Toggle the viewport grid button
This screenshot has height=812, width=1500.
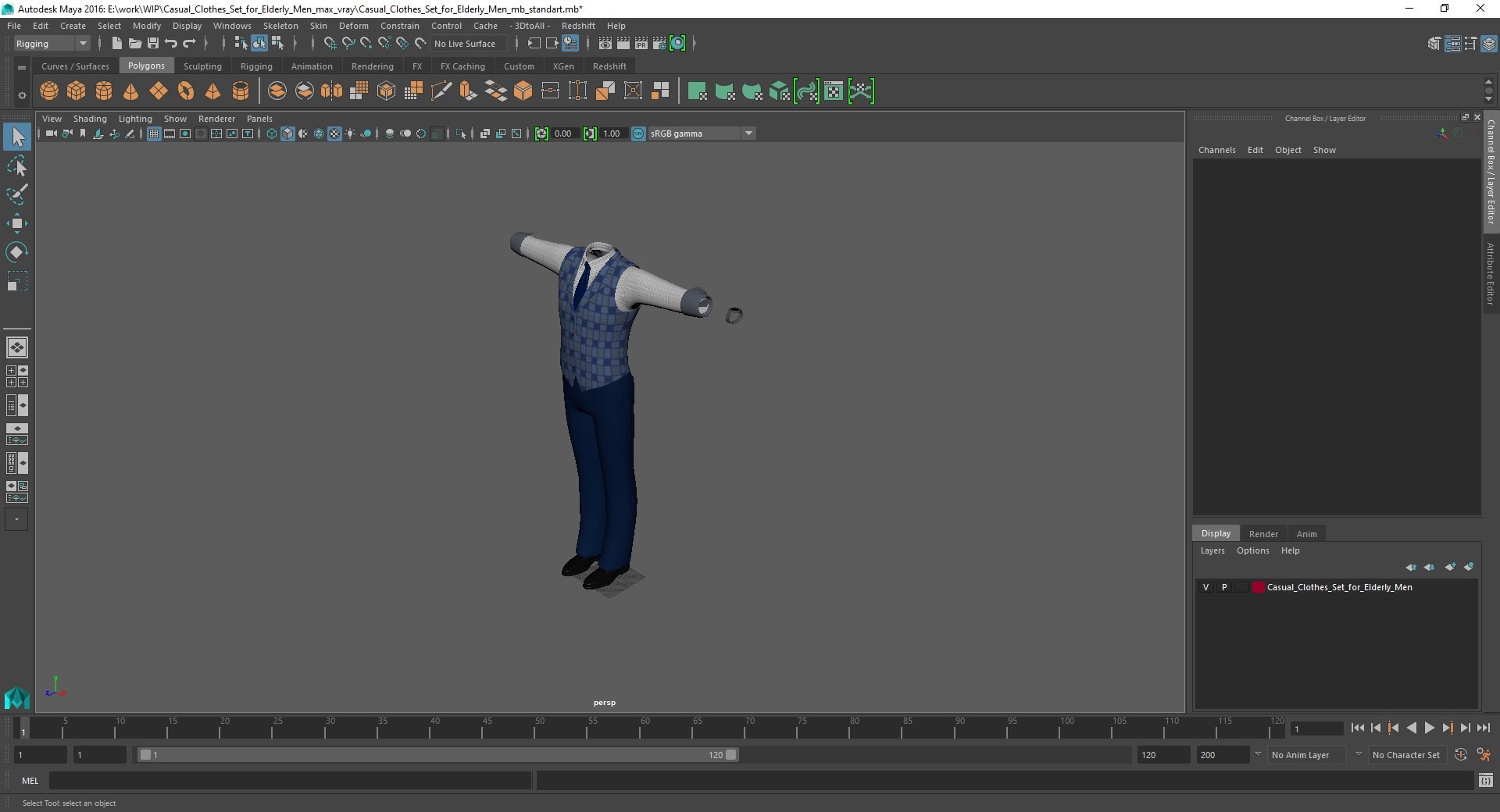154,134
